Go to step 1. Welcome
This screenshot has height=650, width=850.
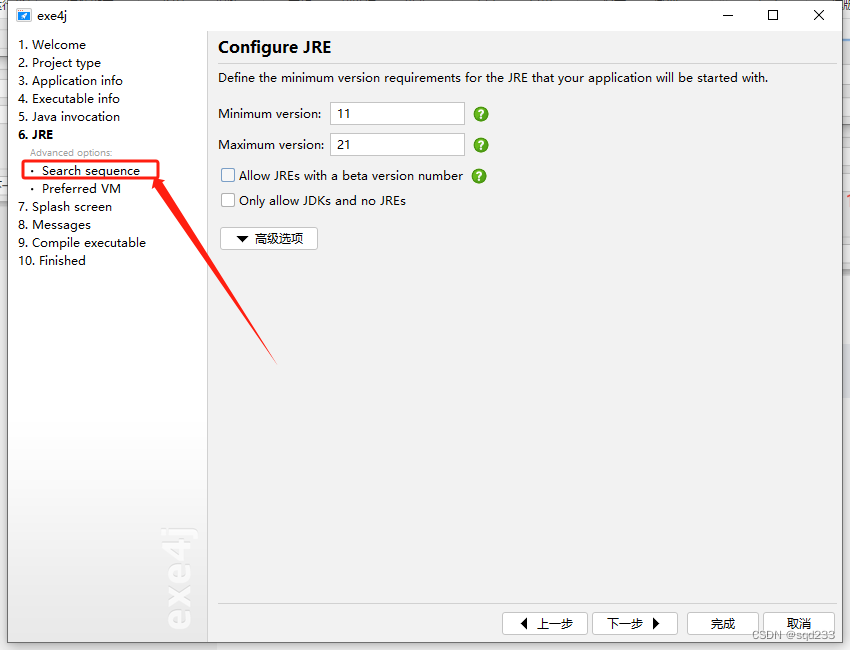click(x=52, y=44)
